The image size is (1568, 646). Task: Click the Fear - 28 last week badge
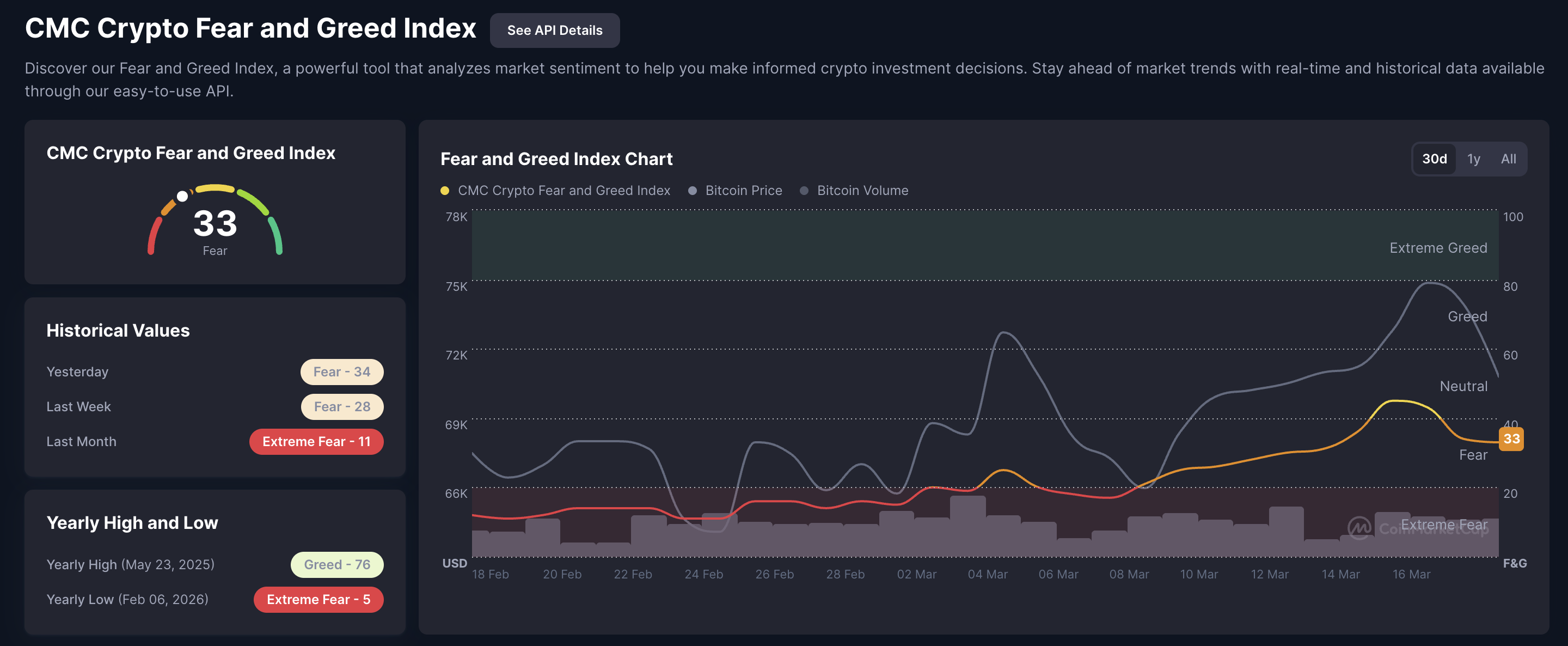(341, 407)
